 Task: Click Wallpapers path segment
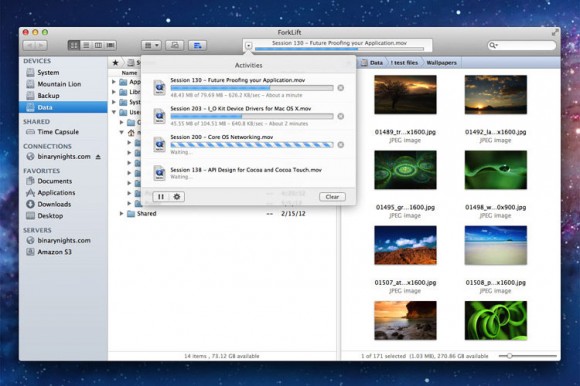441,63
